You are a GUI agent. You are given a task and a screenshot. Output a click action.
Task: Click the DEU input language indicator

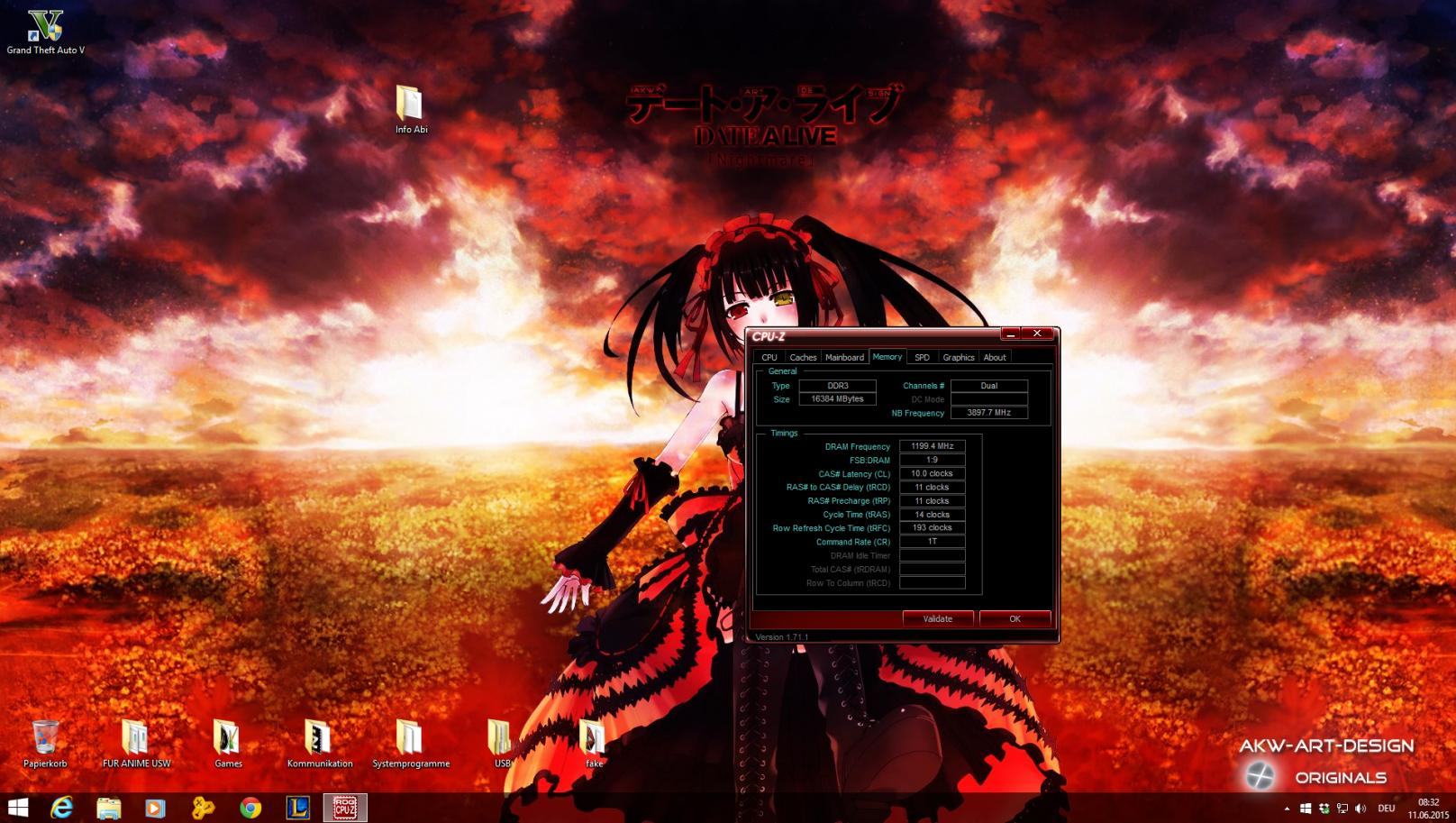1387,809
